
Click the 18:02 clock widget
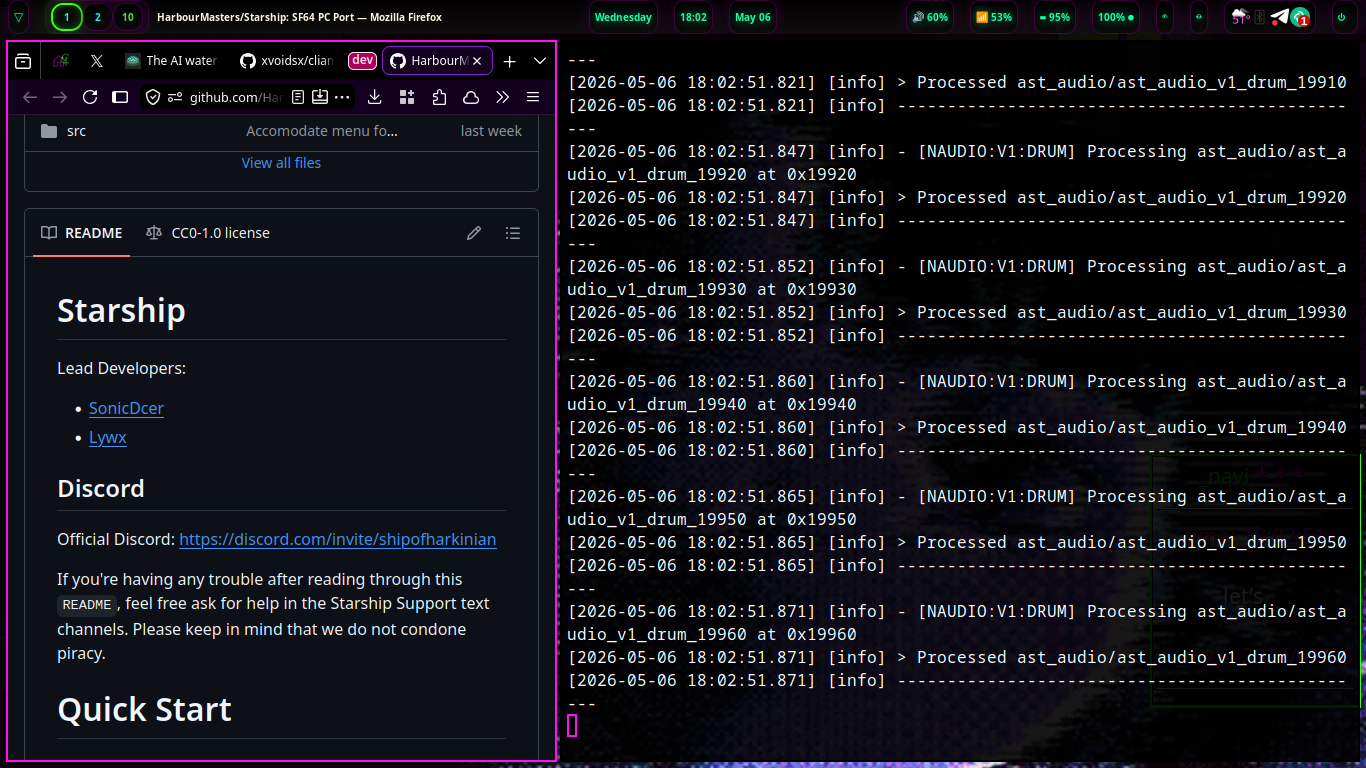click(x=693, y=17)
